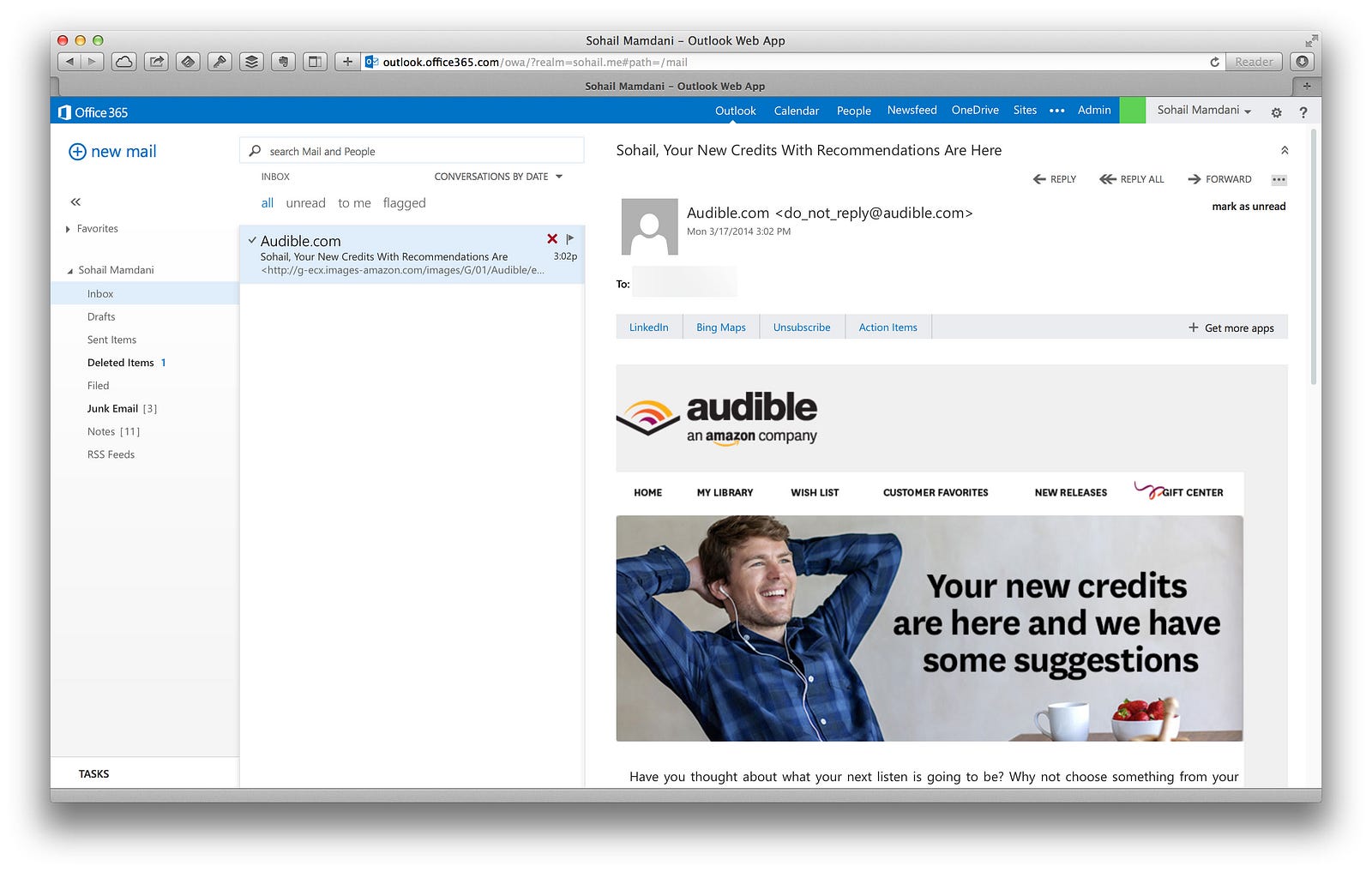The image size is (1372, 872).
Task: Click the Evernote elephant toolbar icon
Action: tap(283, 62)
